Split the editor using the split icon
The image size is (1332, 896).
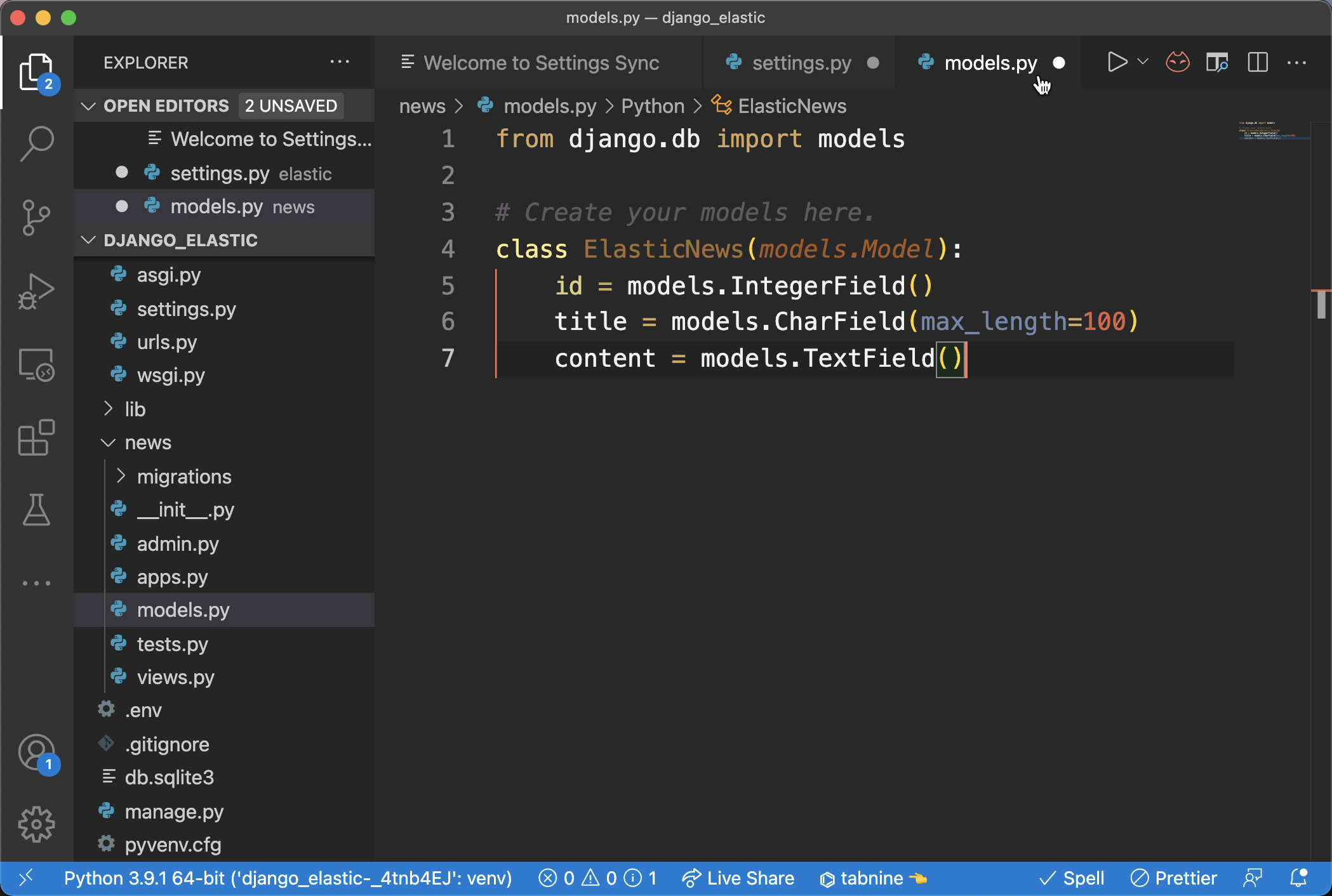(1257, 62)
